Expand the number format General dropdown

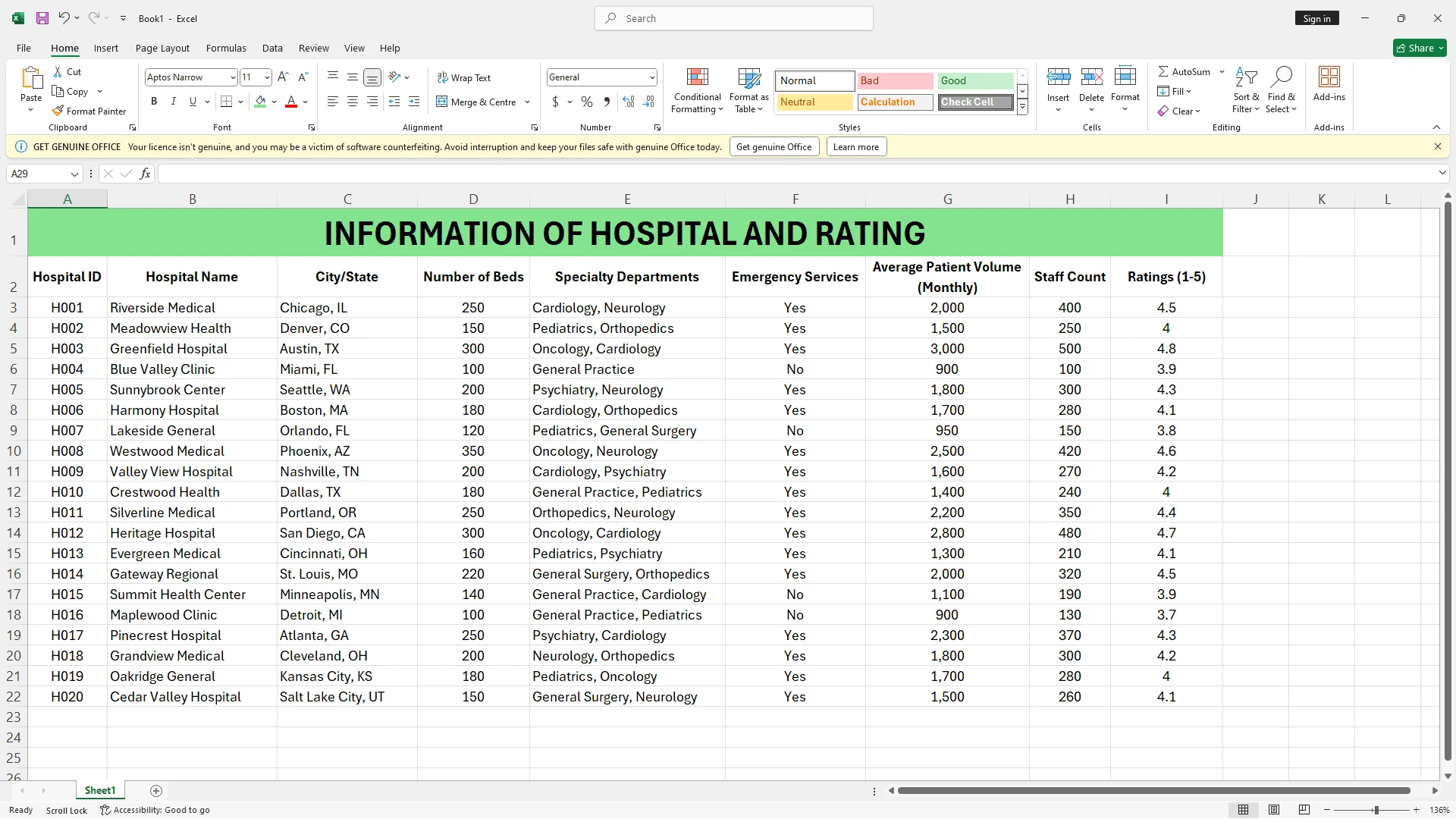[x=651, y=77]
